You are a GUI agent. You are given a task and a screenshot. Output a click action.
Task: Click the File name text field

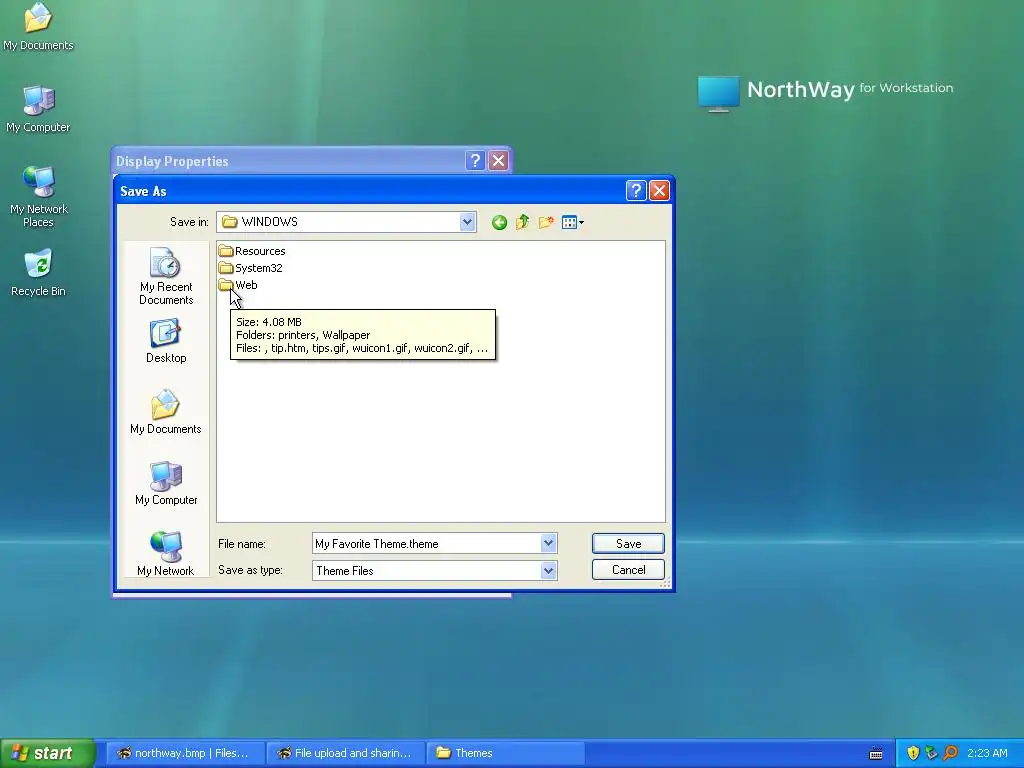point(427,543)
